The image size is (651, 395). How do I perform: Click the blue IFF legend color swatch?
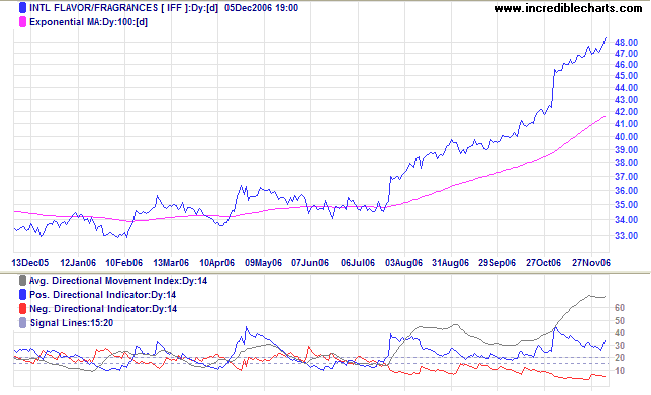[22, 7]
